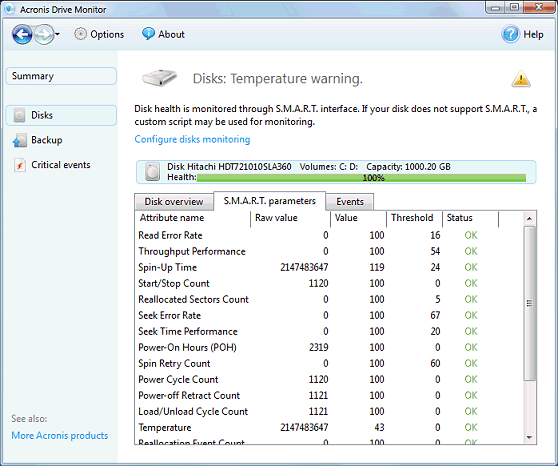Viewport: 558px width, 466px height.
Task: Select the Read Error Rate row
Action: point(329,235)
